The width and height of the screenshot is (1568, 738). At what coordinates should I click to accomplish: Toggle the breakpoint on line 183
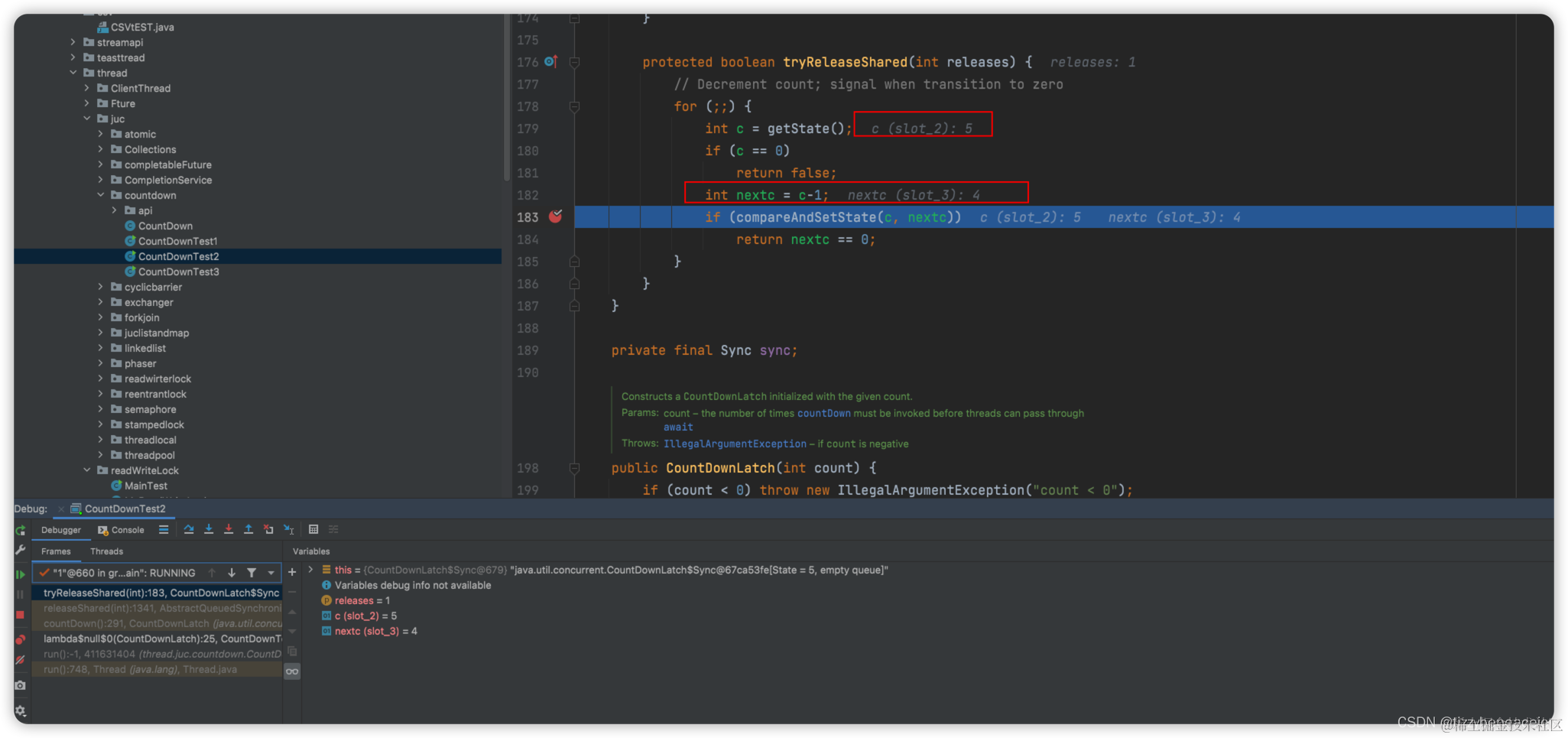coord(556,216)
